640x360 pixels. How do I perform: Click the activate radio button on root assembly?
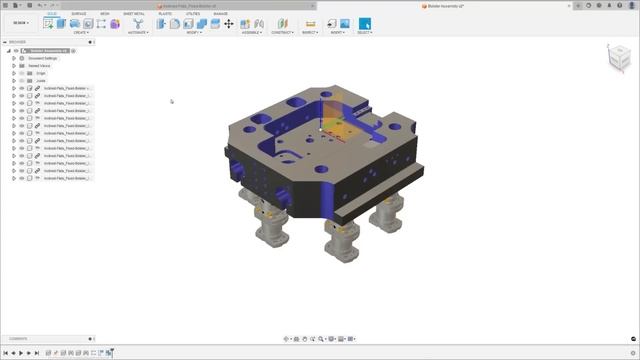point(73,51)
